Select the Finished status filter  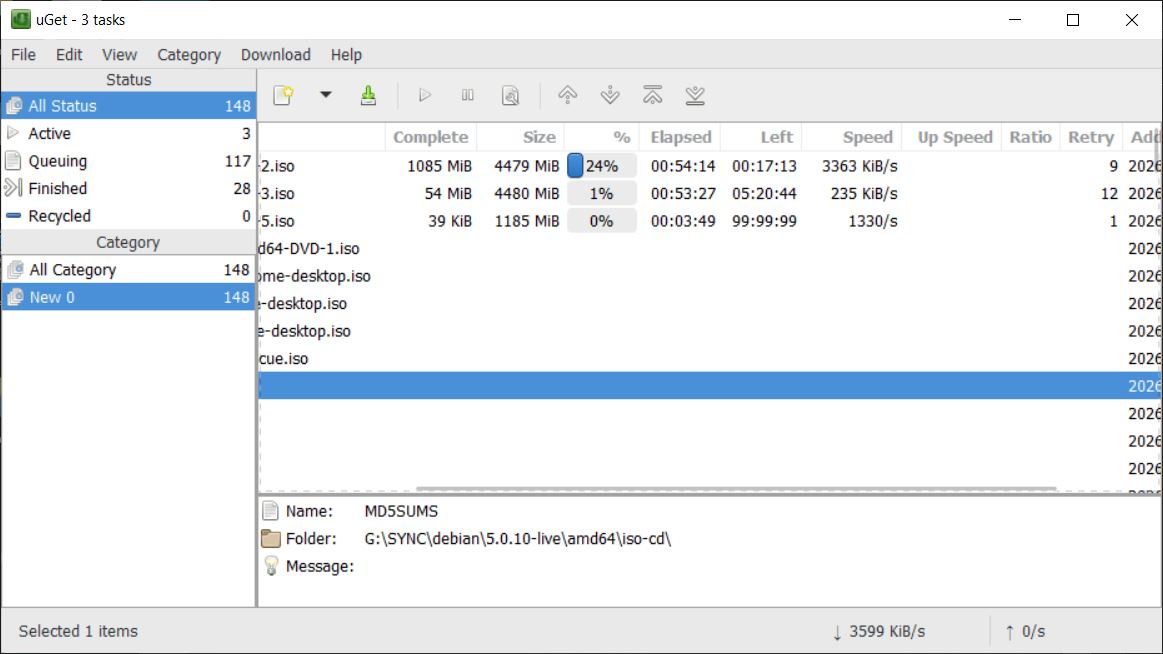[x=128, y=188]
